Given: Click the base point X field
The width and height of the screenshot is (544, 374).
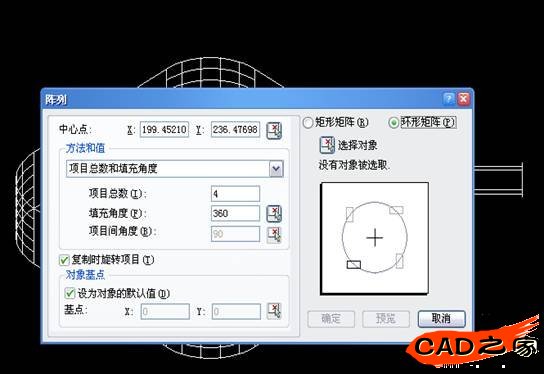Looking at the screenshot, I should pos(165,312).
